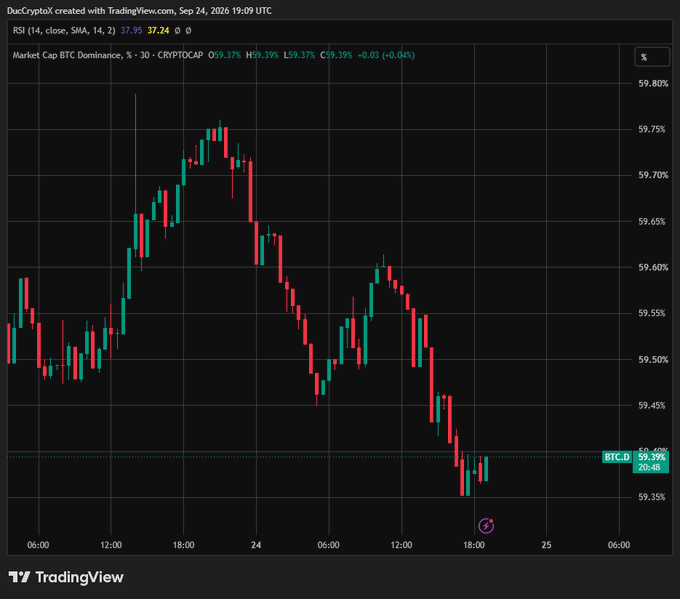Click the 59.35% price axis label
Image resolution: width=680 pixels, height=599 pixels.
pyautogui.click(x=652, y=497)
